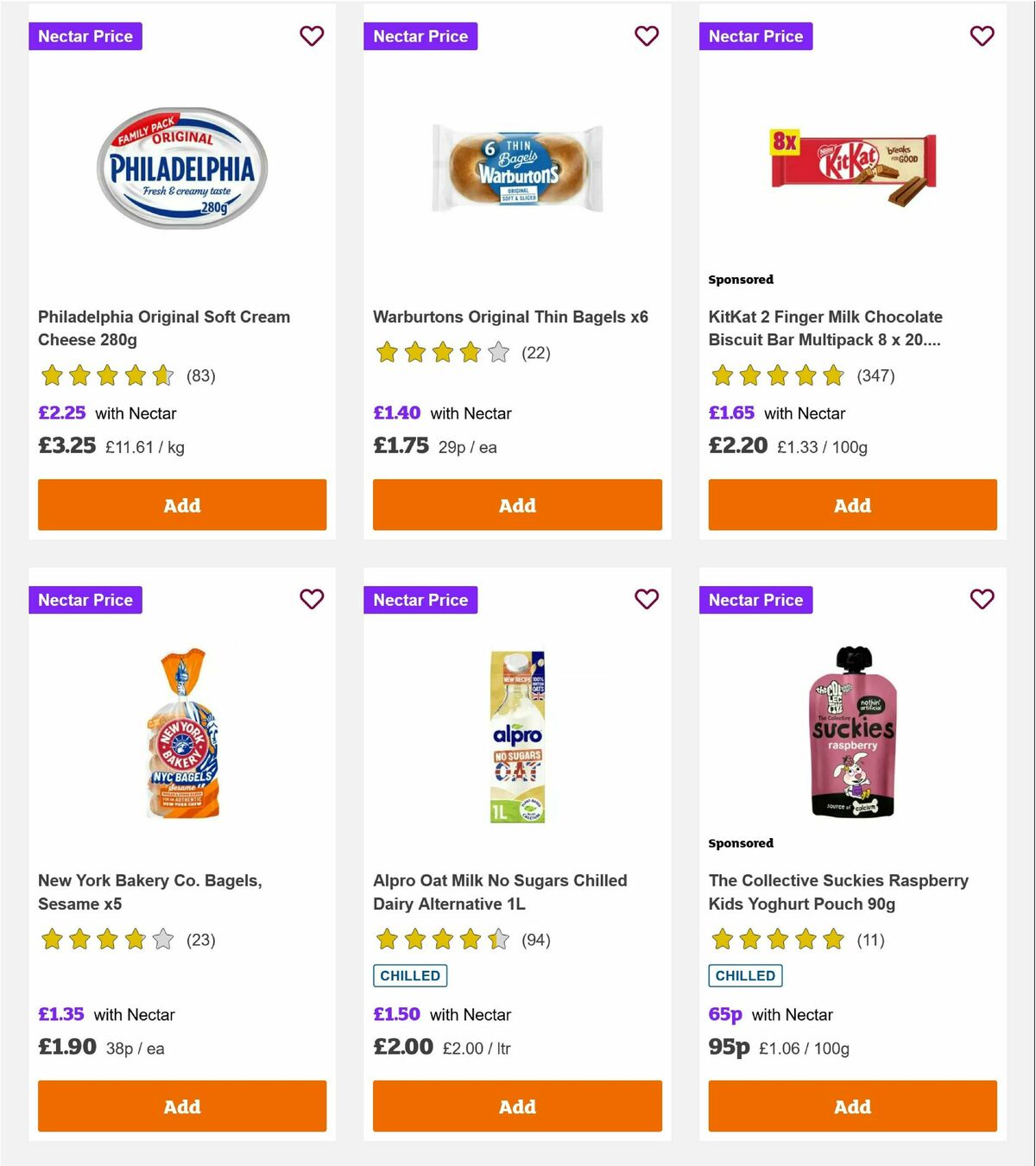1036x1166 pixels.
Task: Click the CHILLED tag on Alpro Oat Milk
Action: [410, 975]
